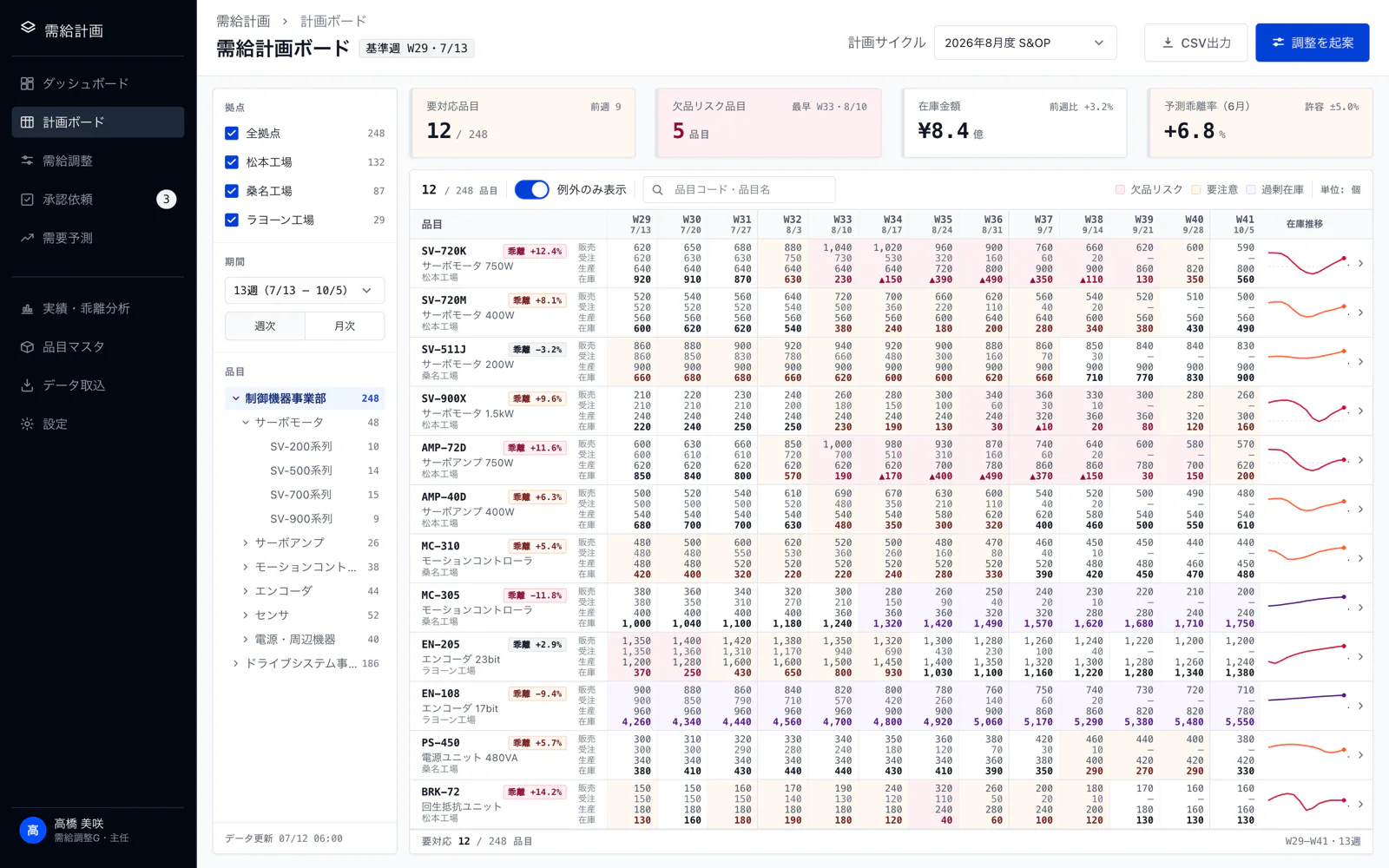Expand the ドライブシステム事… tree node
This screenshot has height=868, width=1389.
(235, 663)
